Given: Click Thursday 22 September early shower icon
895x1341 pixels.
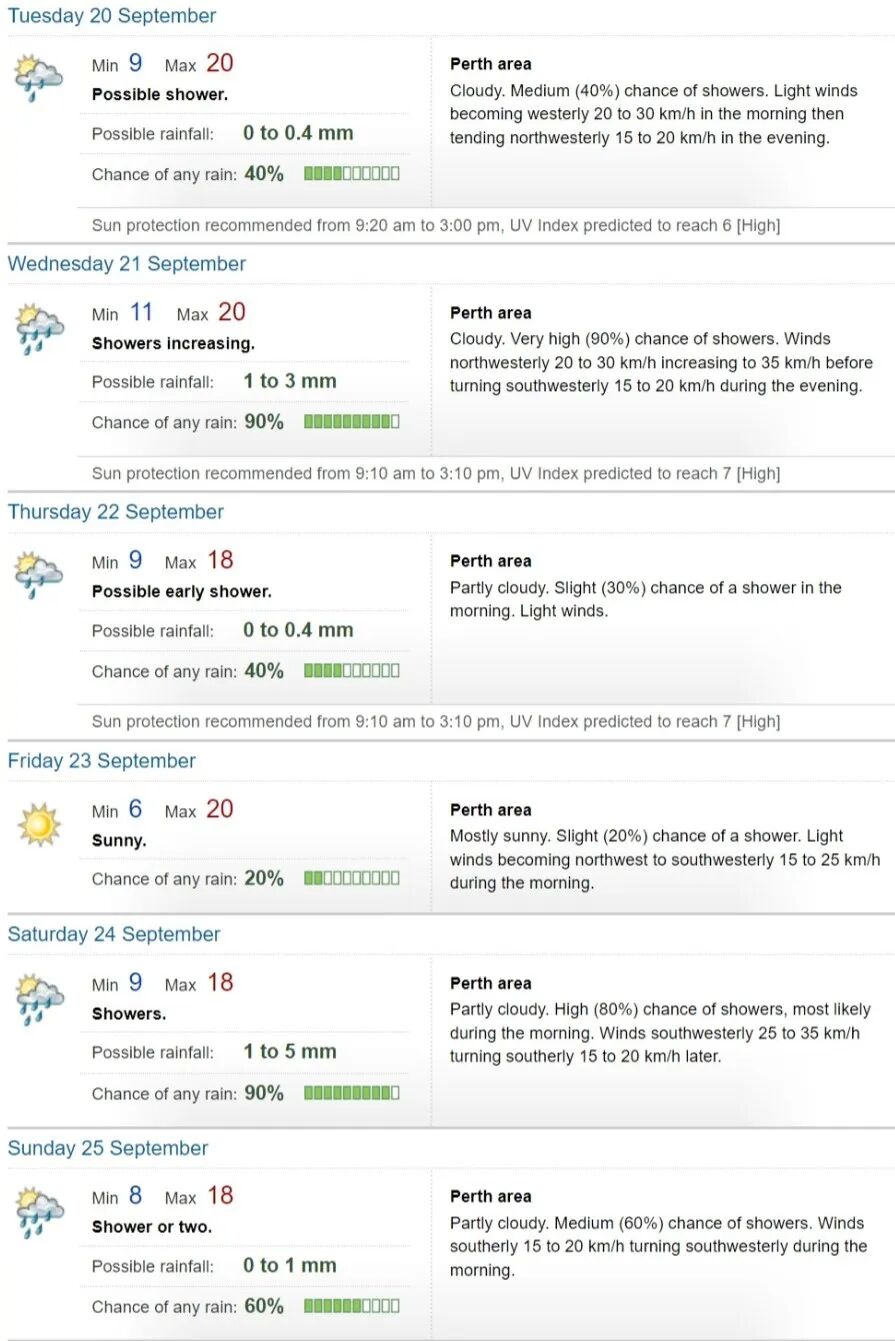Looking at the screenshot, I should pos(38,575).
